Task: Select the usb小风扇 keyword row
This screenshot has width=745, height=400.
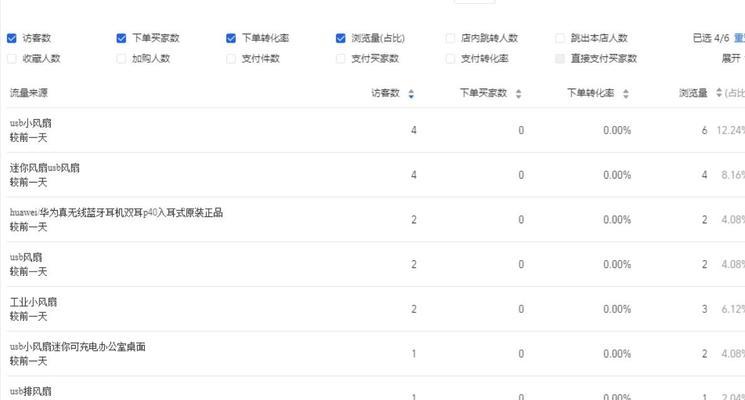Action: (376, 130)
